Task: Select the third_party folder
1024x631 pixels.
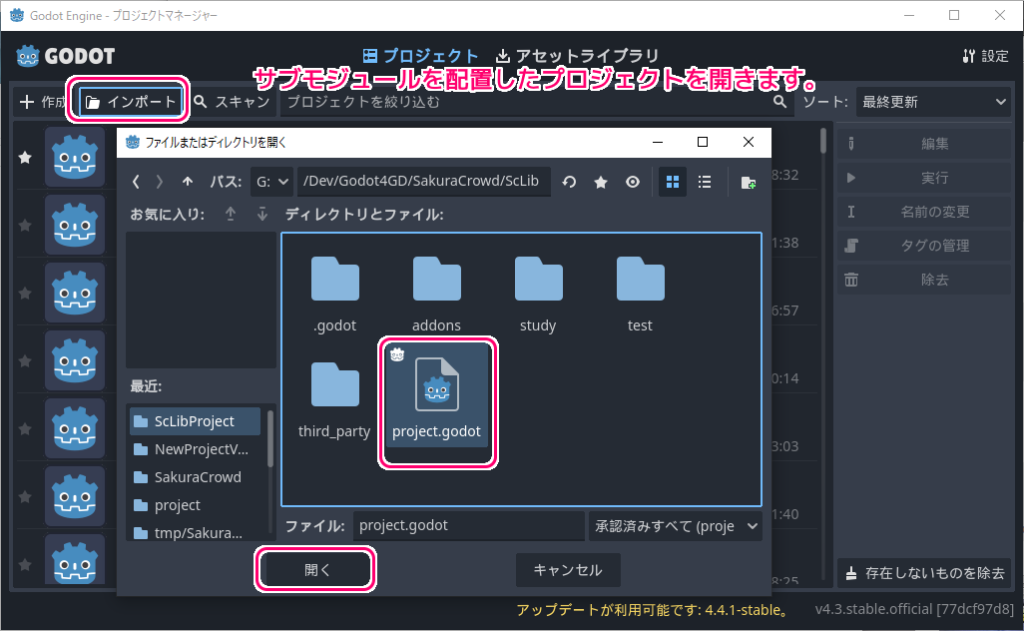Action: pos(334,400)
